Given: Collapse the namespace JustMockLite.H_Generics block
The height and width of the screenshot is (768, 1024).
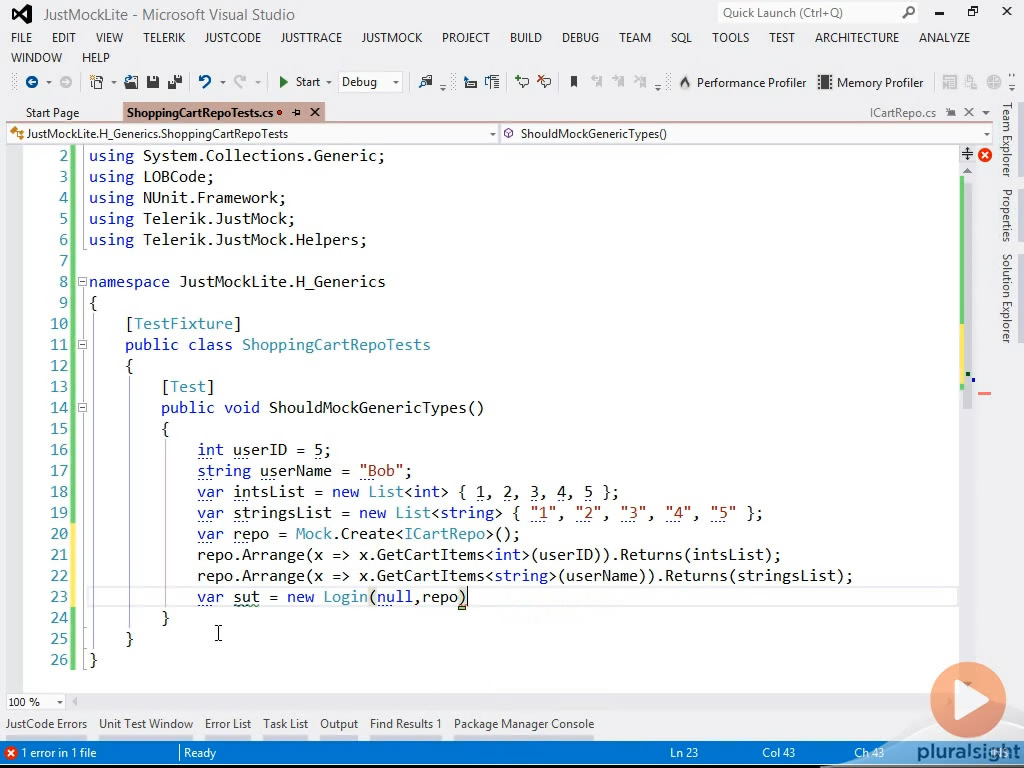Looking at the screenshot, I should [x=82, y=282].
